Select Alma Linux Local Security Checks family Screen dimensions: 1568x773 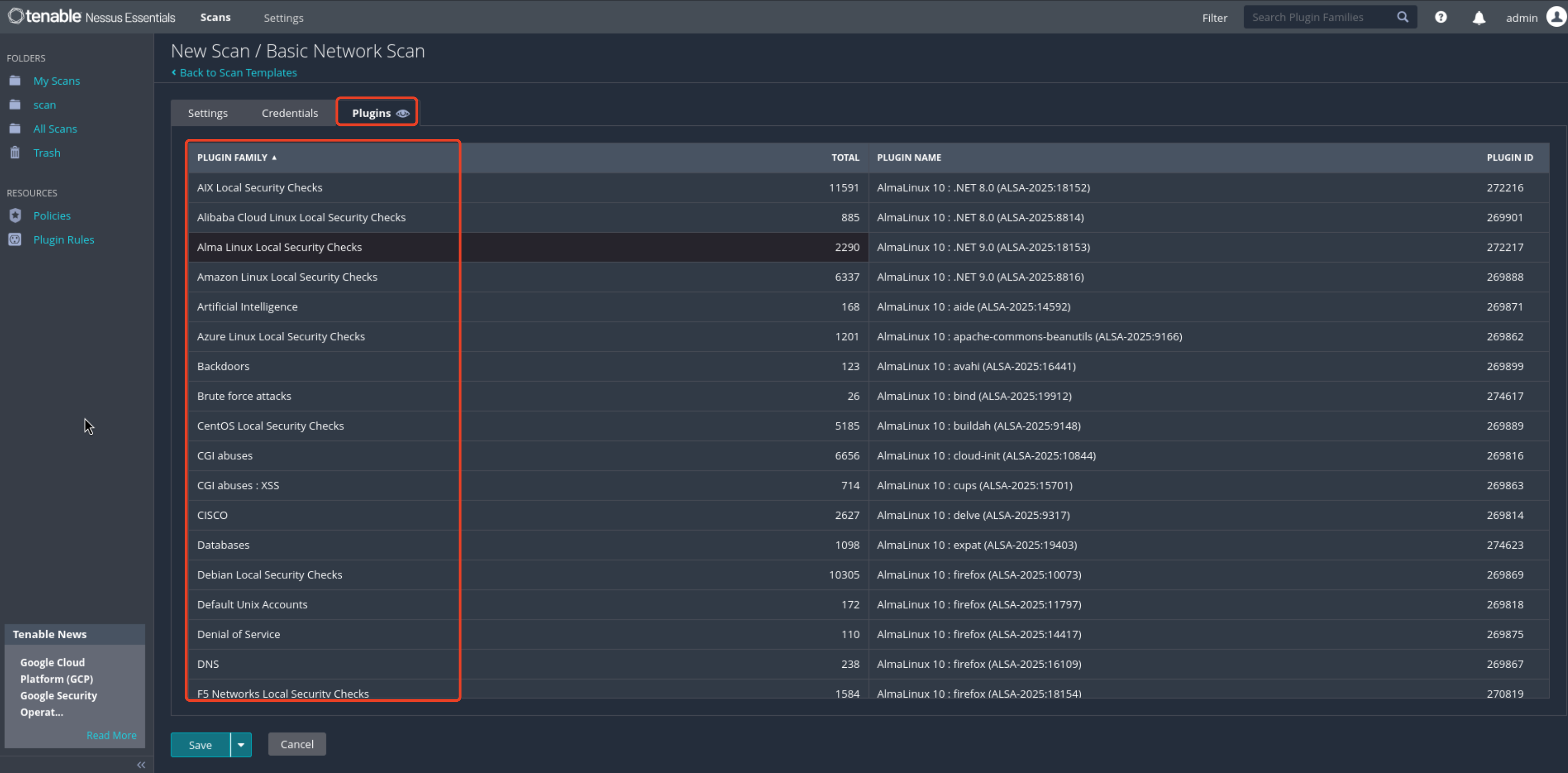point(279,247)
